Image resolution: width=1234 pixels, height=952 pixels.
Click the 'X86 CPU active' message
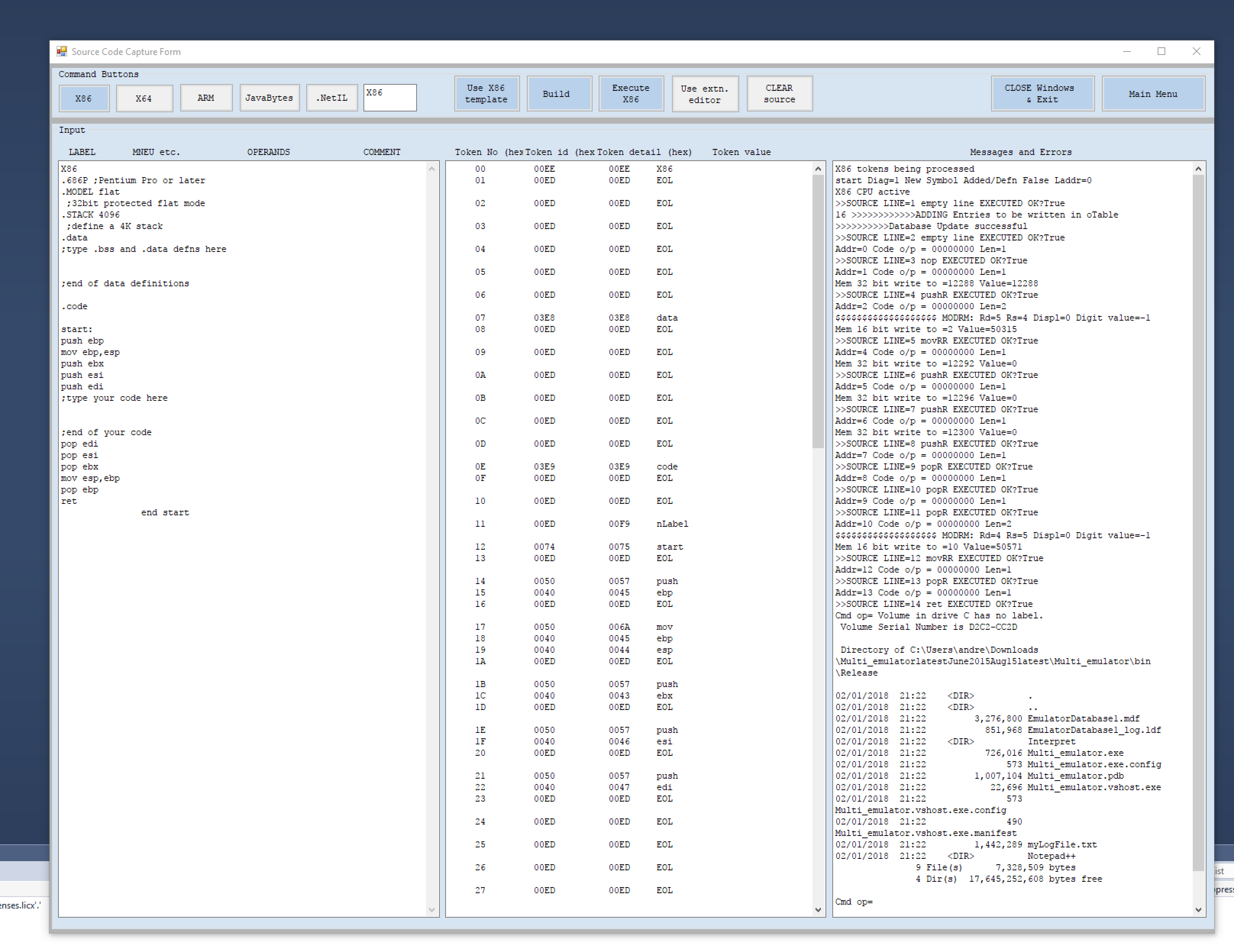click(x=872, y=192)
